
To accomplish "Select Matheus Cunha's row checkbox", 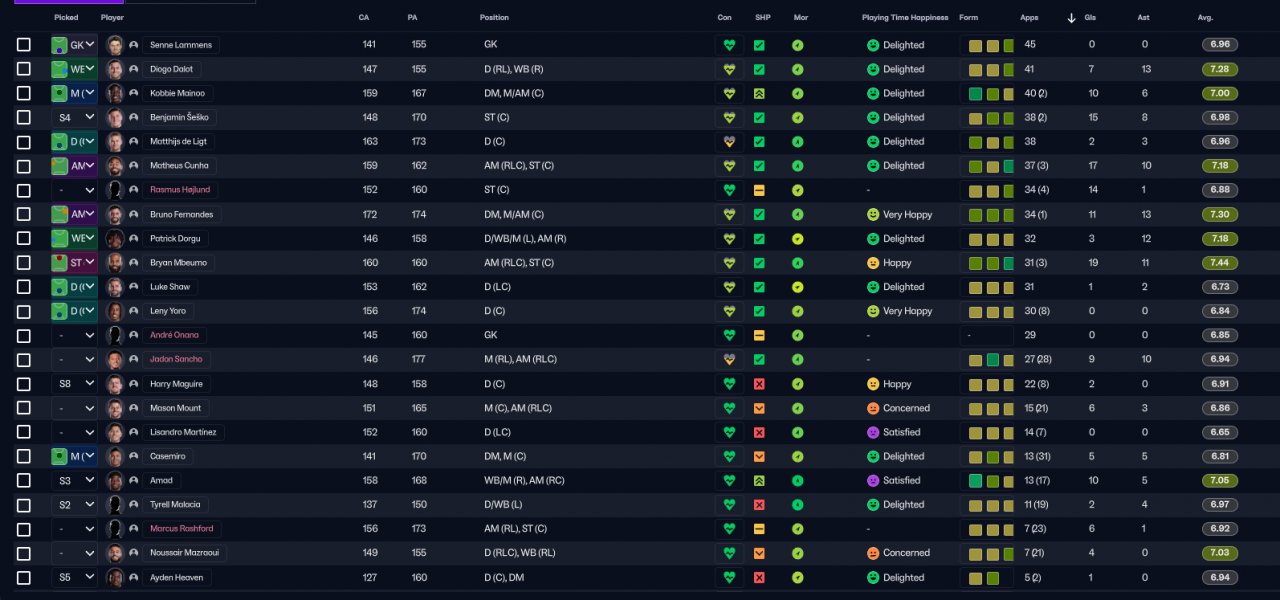I will click(x=24, y=166).
